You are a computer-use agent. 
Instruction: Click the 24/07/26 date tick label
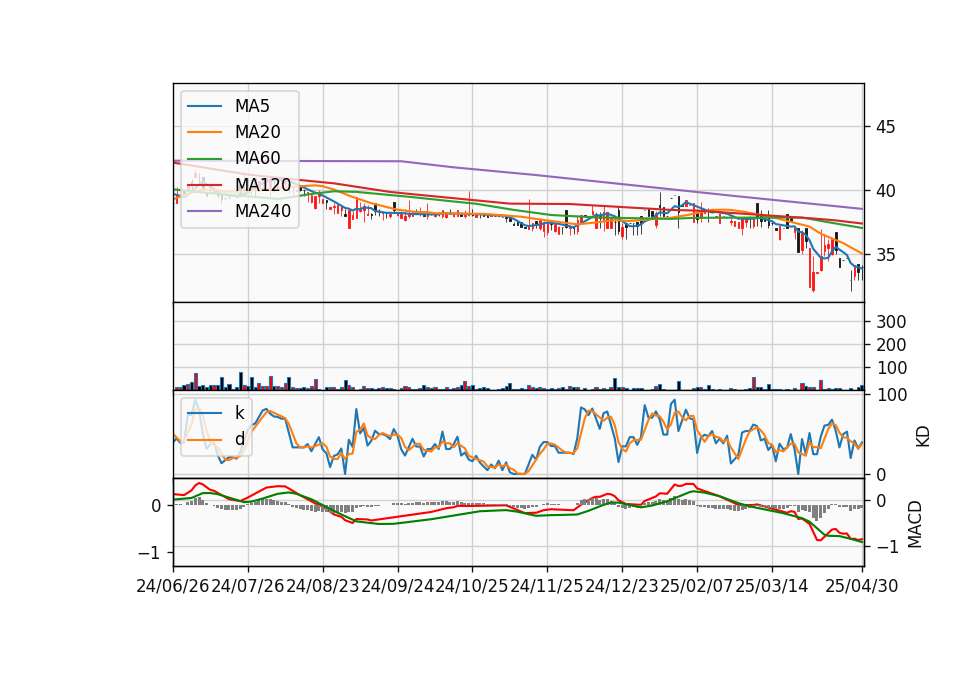[x=248, y=587]
